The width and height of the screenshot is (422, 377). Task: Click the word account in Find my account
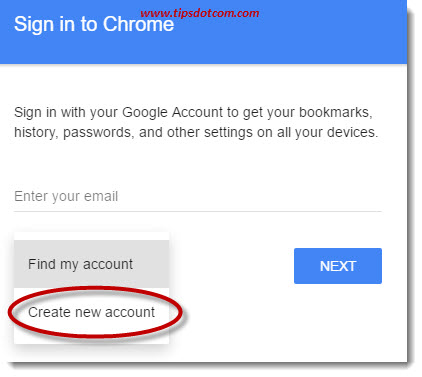[x=108, y=264]
